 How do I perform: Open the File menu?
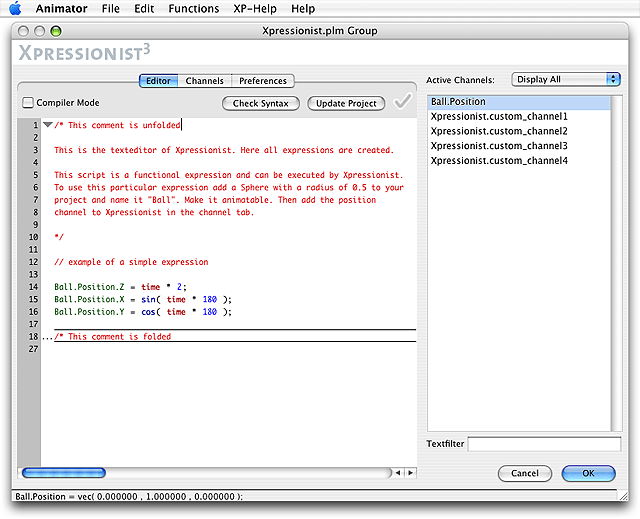pos(111,9)
